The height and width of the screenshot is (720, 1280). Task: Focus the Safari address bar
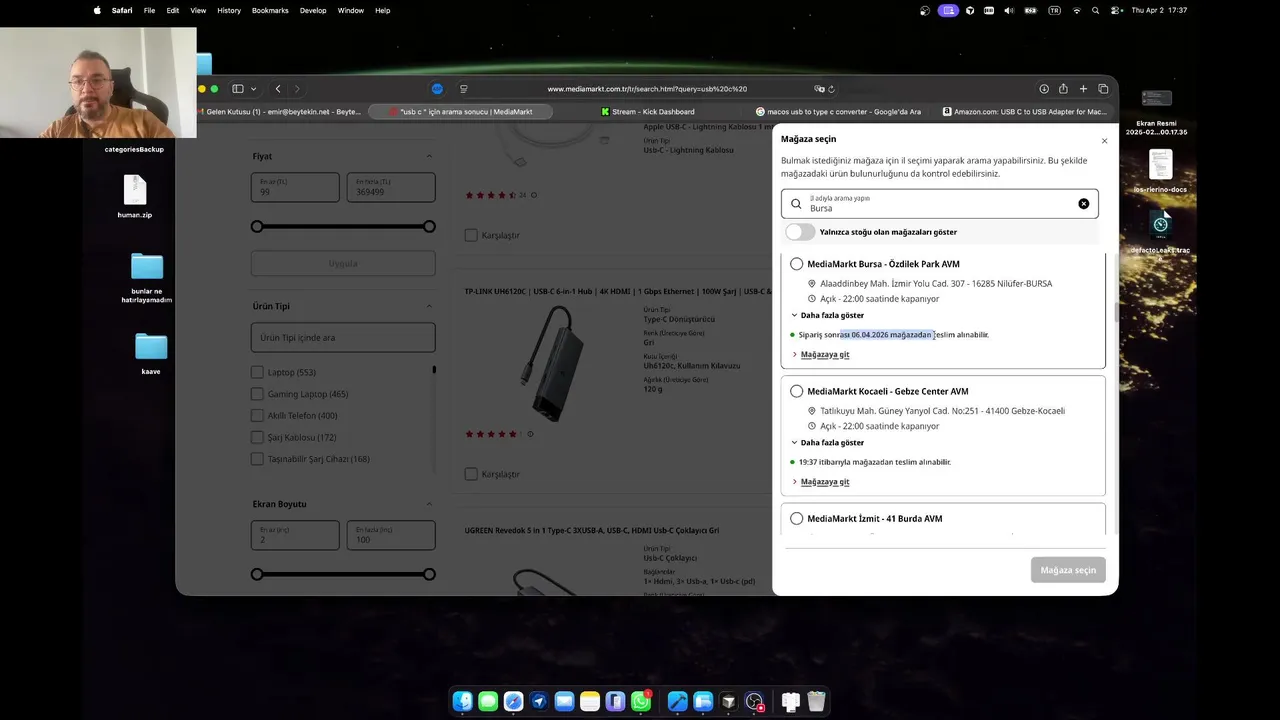(x=647, y=89)
